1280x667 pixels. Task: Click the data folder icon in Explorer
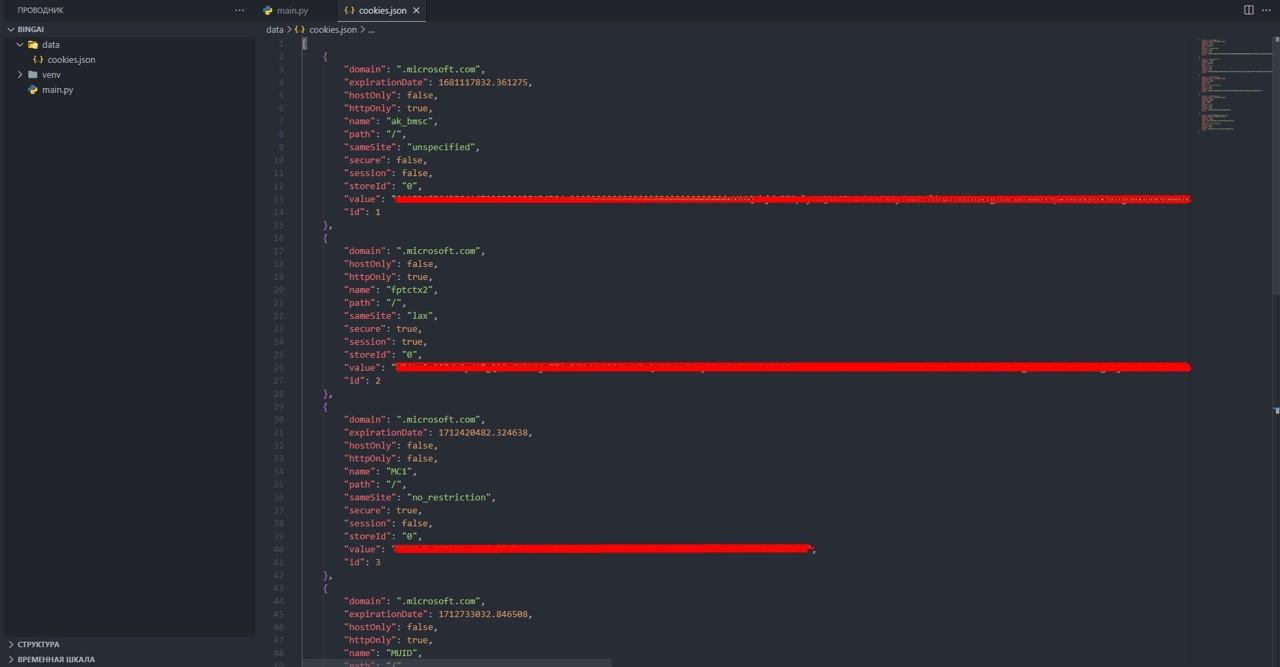[x=33, y=45]
